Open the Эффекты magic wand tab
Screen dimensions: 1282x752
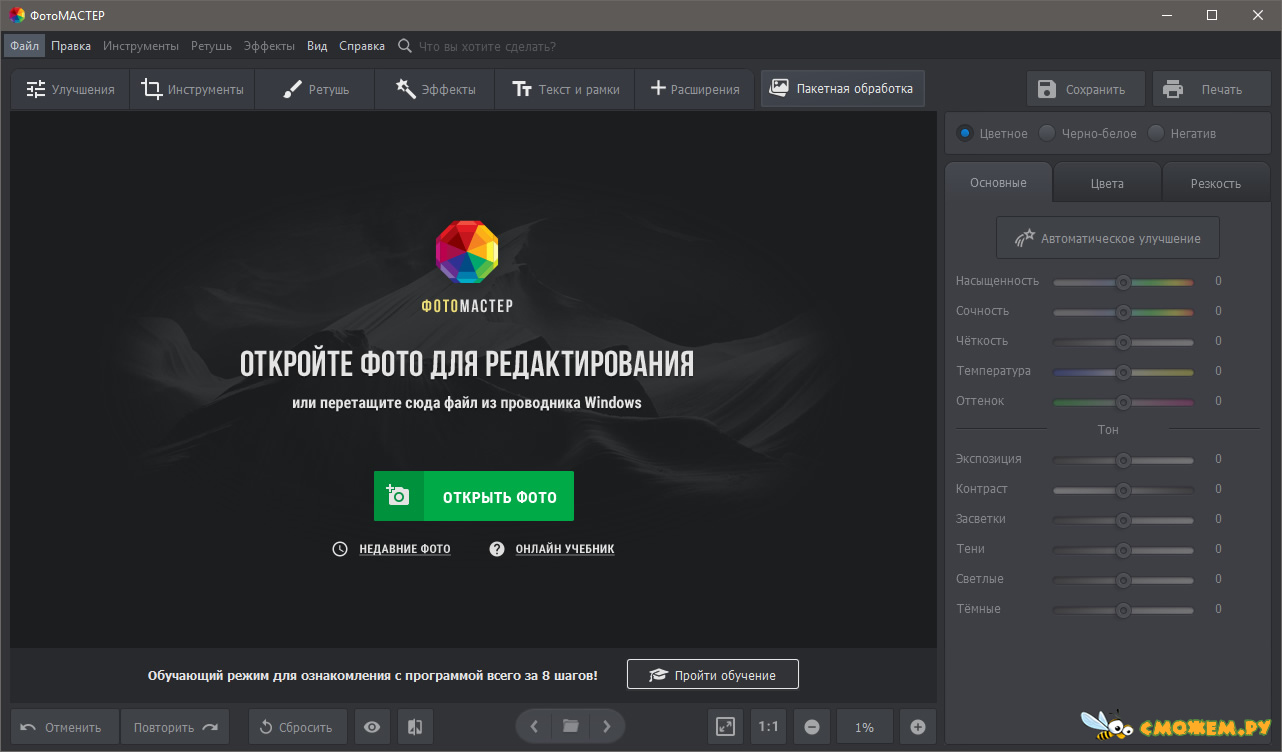click(x=435, y=89)
